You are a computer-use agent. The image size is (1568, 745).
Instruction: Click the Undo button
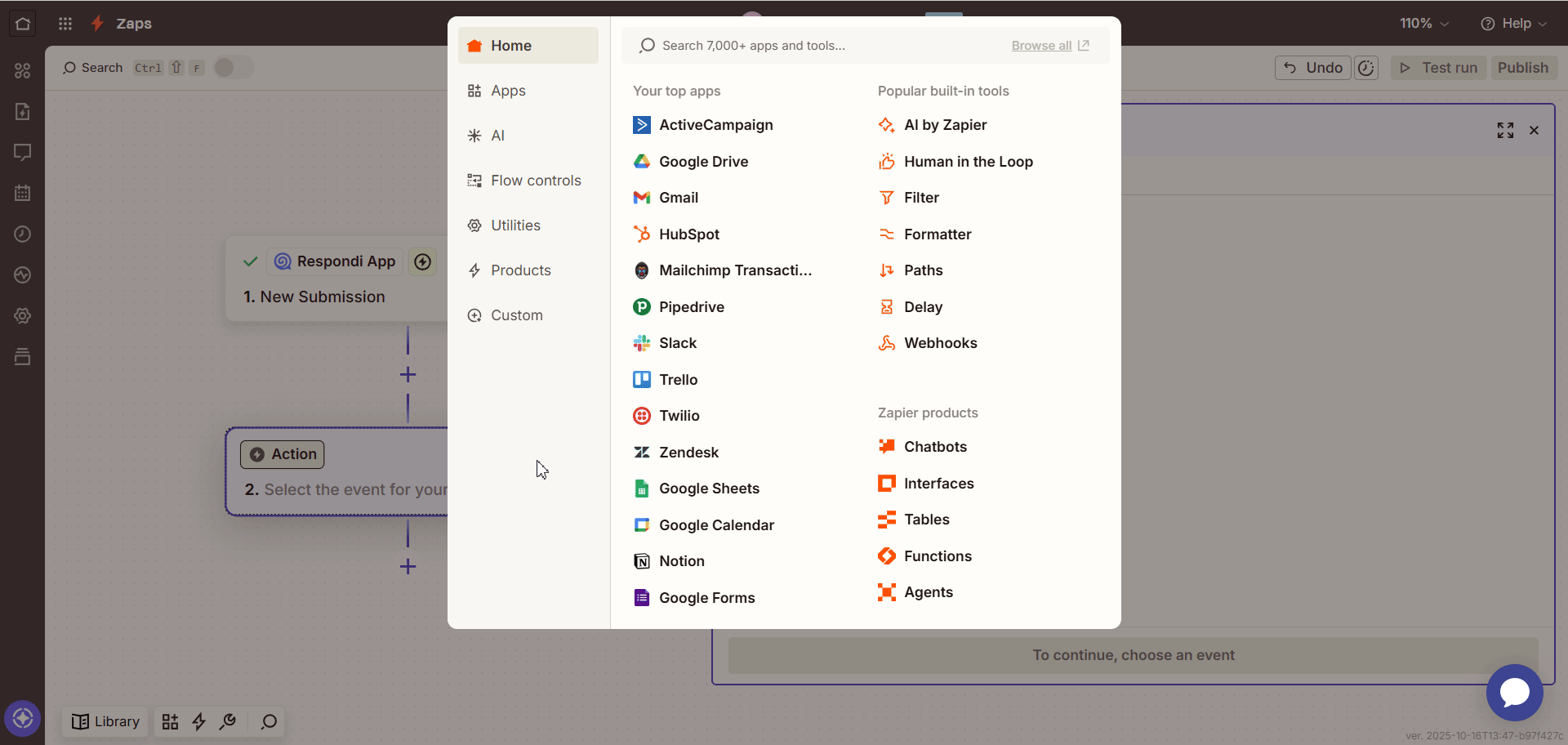pos(1313,68)
